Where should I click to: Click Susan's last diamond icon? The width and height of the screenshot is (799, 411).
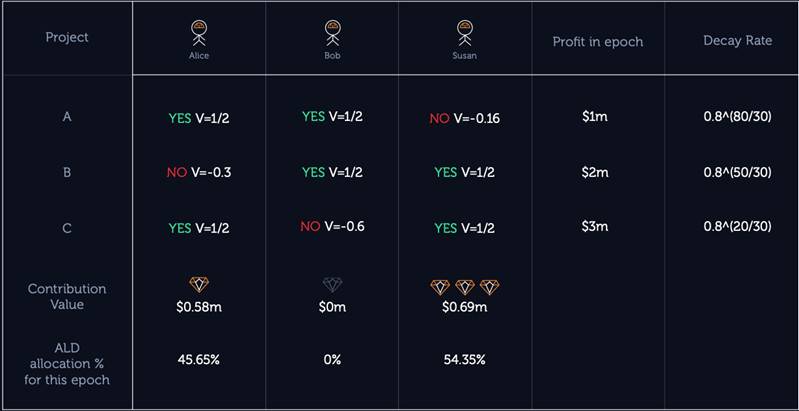pos(490,287)
